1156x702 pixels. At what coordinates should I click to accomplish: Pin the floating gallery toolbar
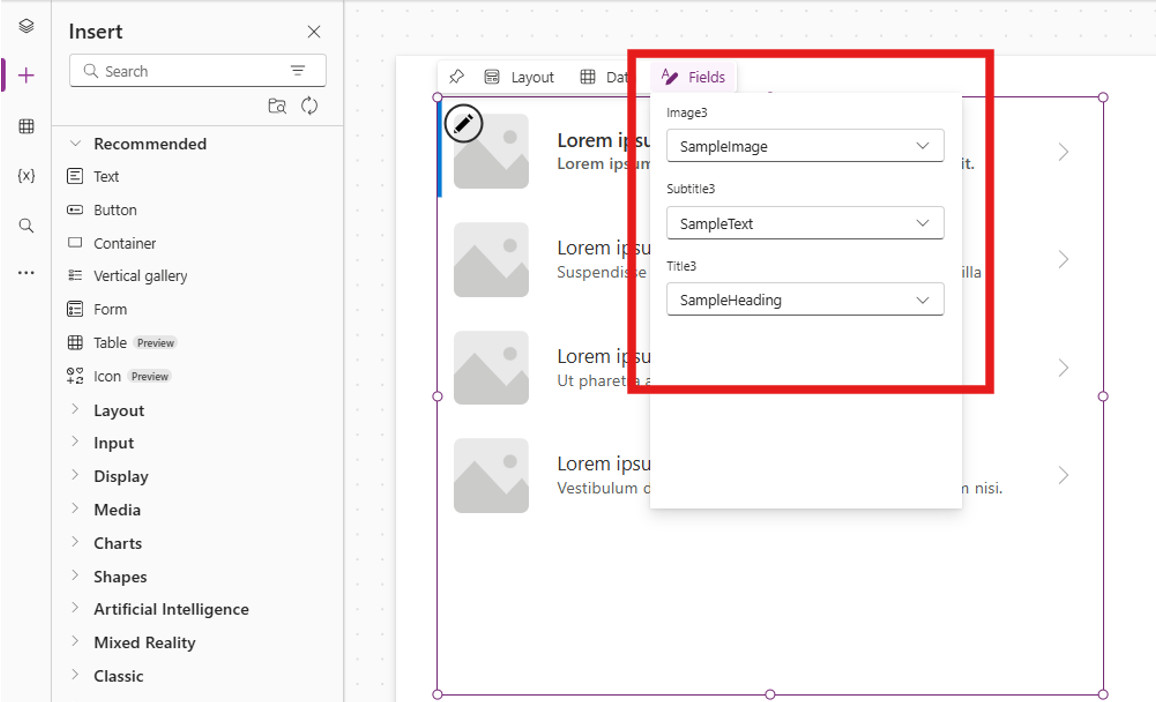[x=457, y=76]
